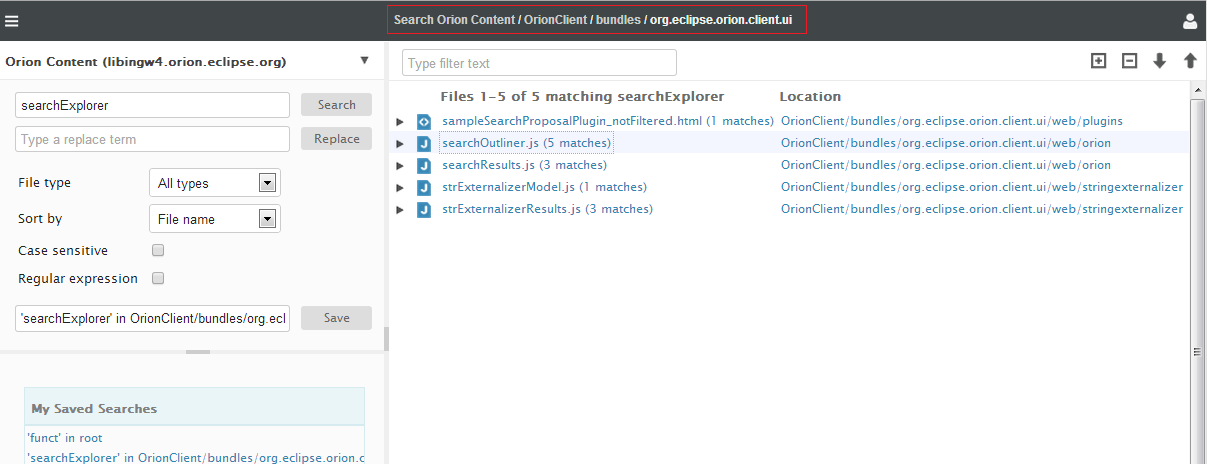Open searchResults.js (3 matches) link
This screenshot has height=464, width=1207.
[524, 165]
